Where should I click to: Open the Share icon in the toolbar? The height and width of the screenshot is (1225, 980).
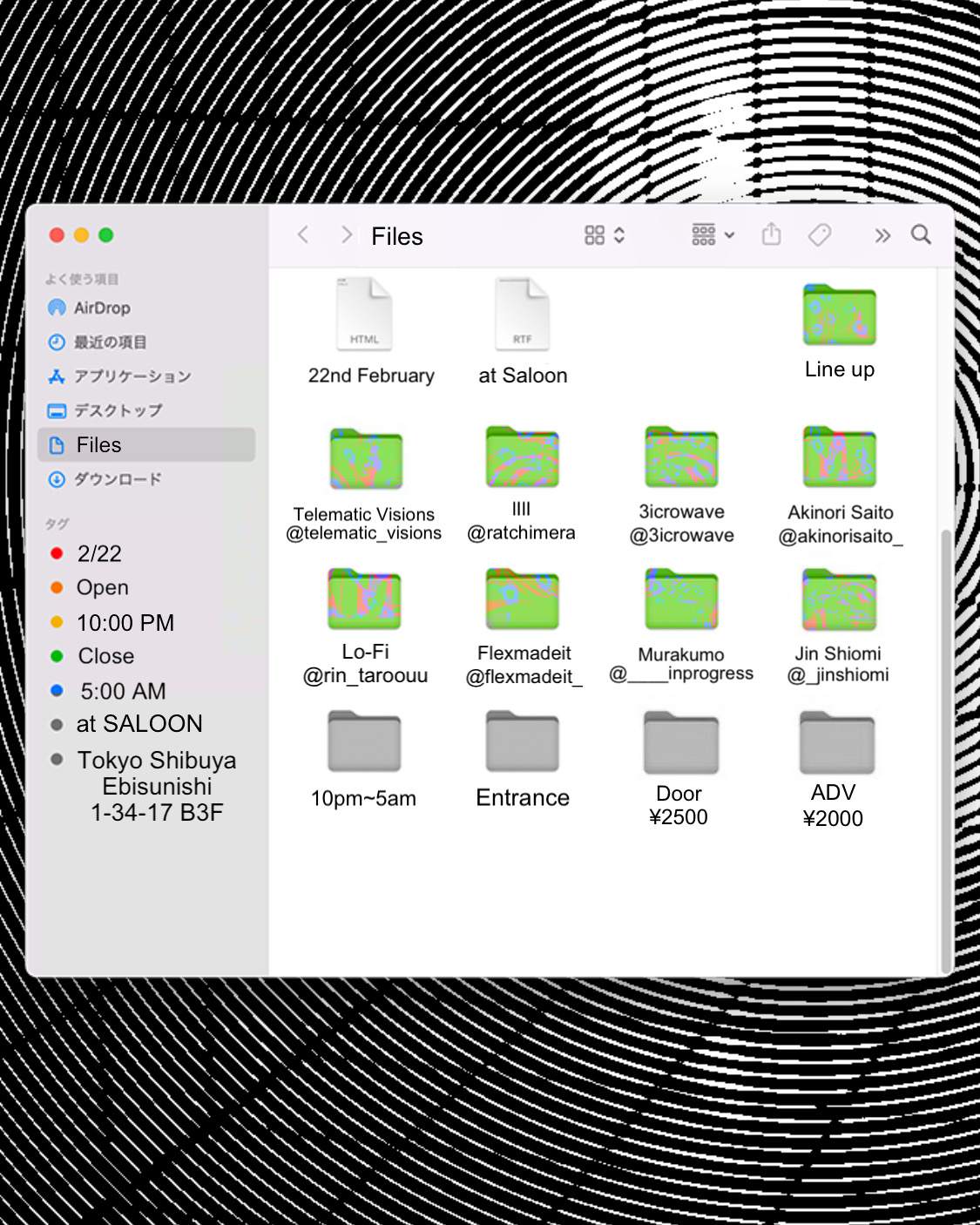point(772,235)
